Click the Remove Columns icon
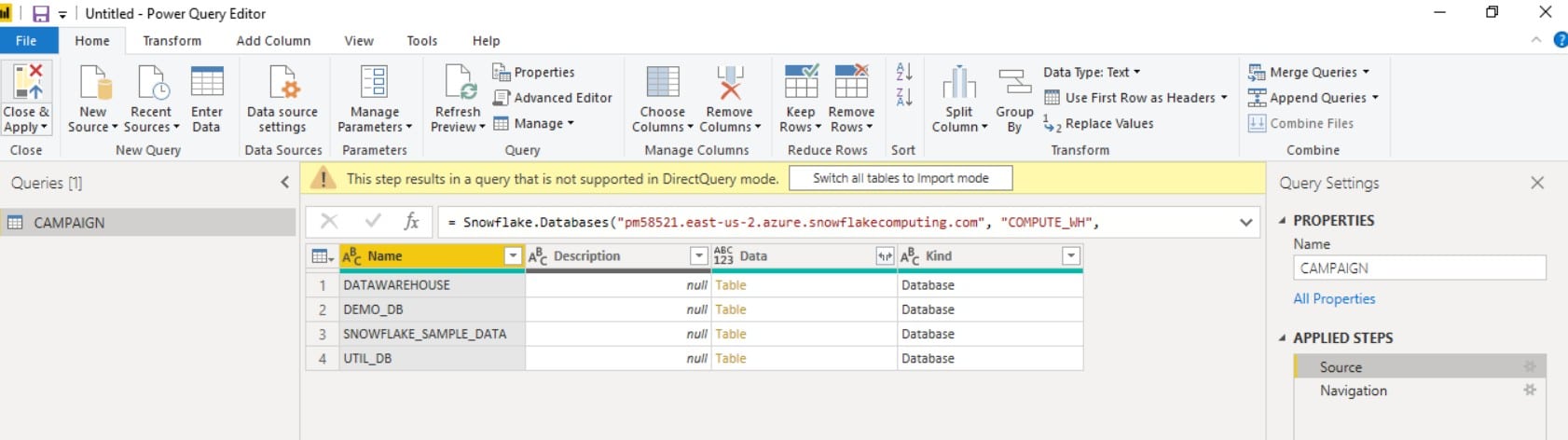Image resolution: width=1568 pixels, height=440 pixels. [730, 82]
